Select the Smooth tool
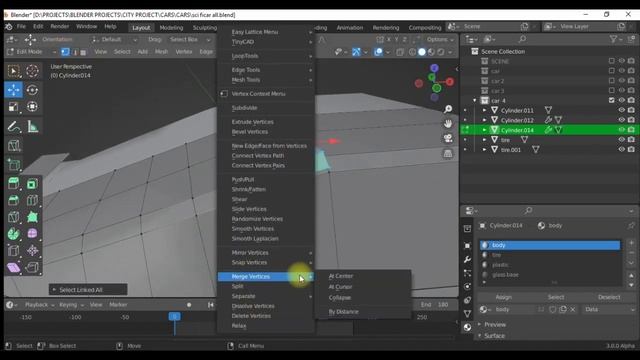The height and width of the screenshot is (360, 640). (x=32, y=234)
